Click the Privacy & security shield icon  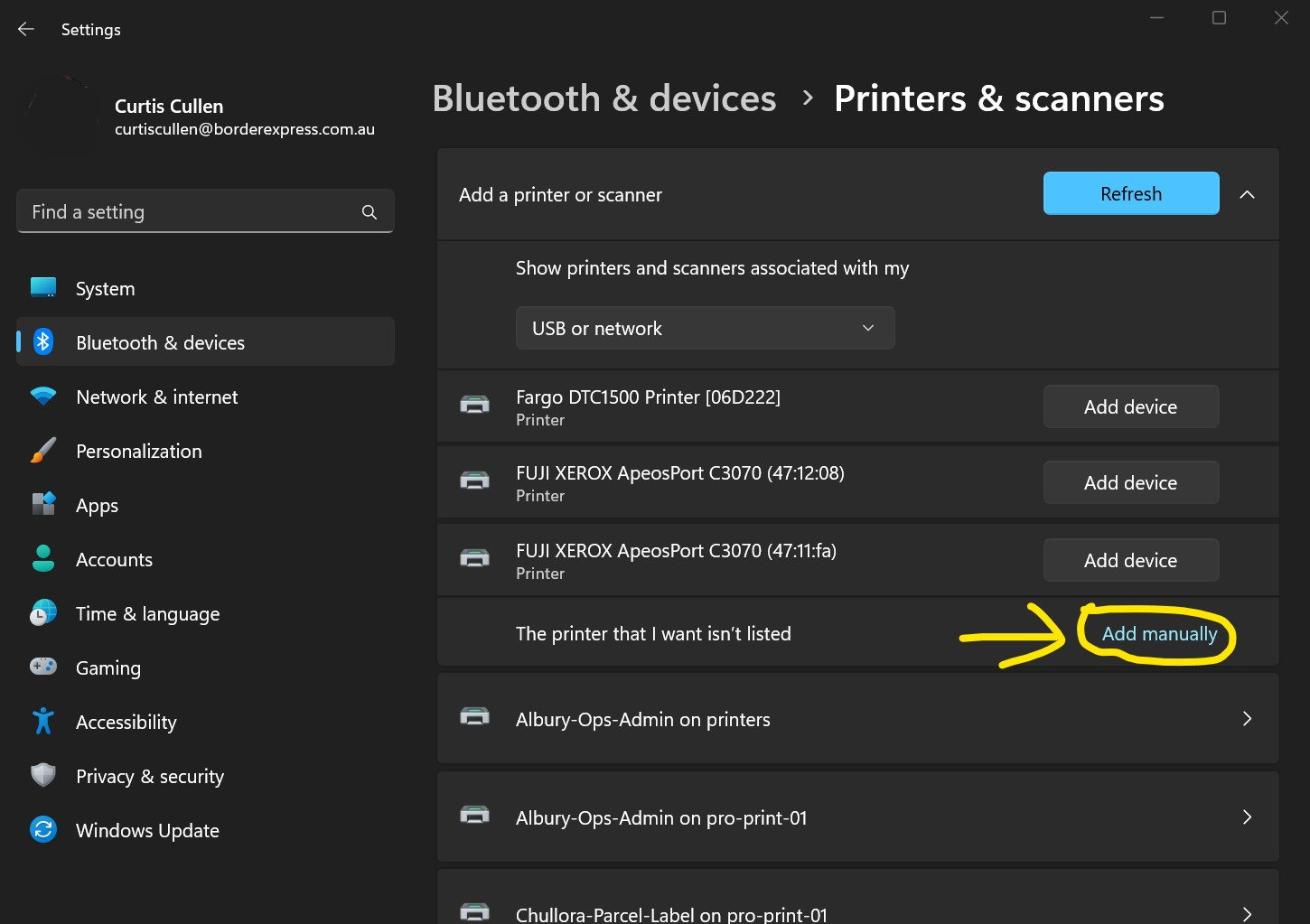[43, 775]
